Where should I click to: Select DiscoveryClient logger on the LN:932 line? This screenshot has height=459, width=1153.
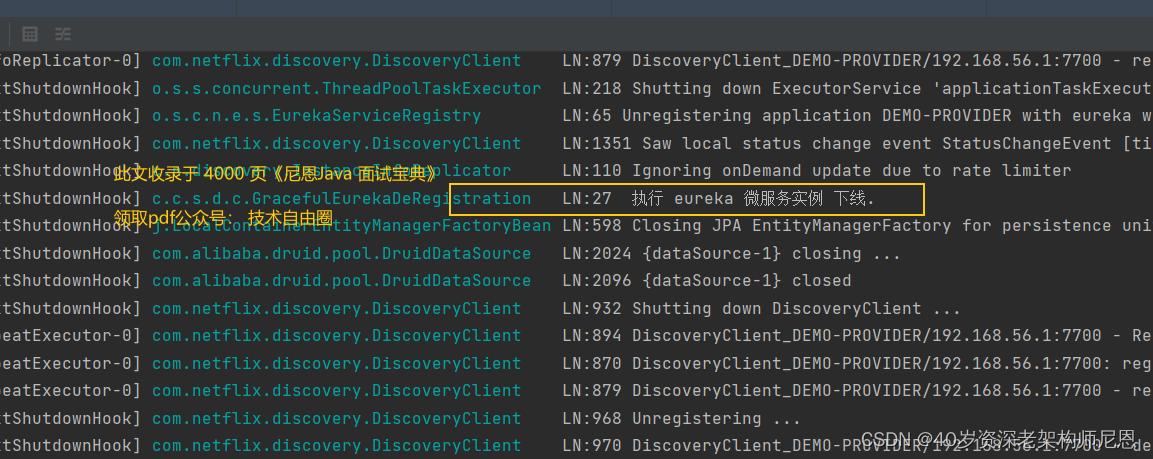point(336,308)
